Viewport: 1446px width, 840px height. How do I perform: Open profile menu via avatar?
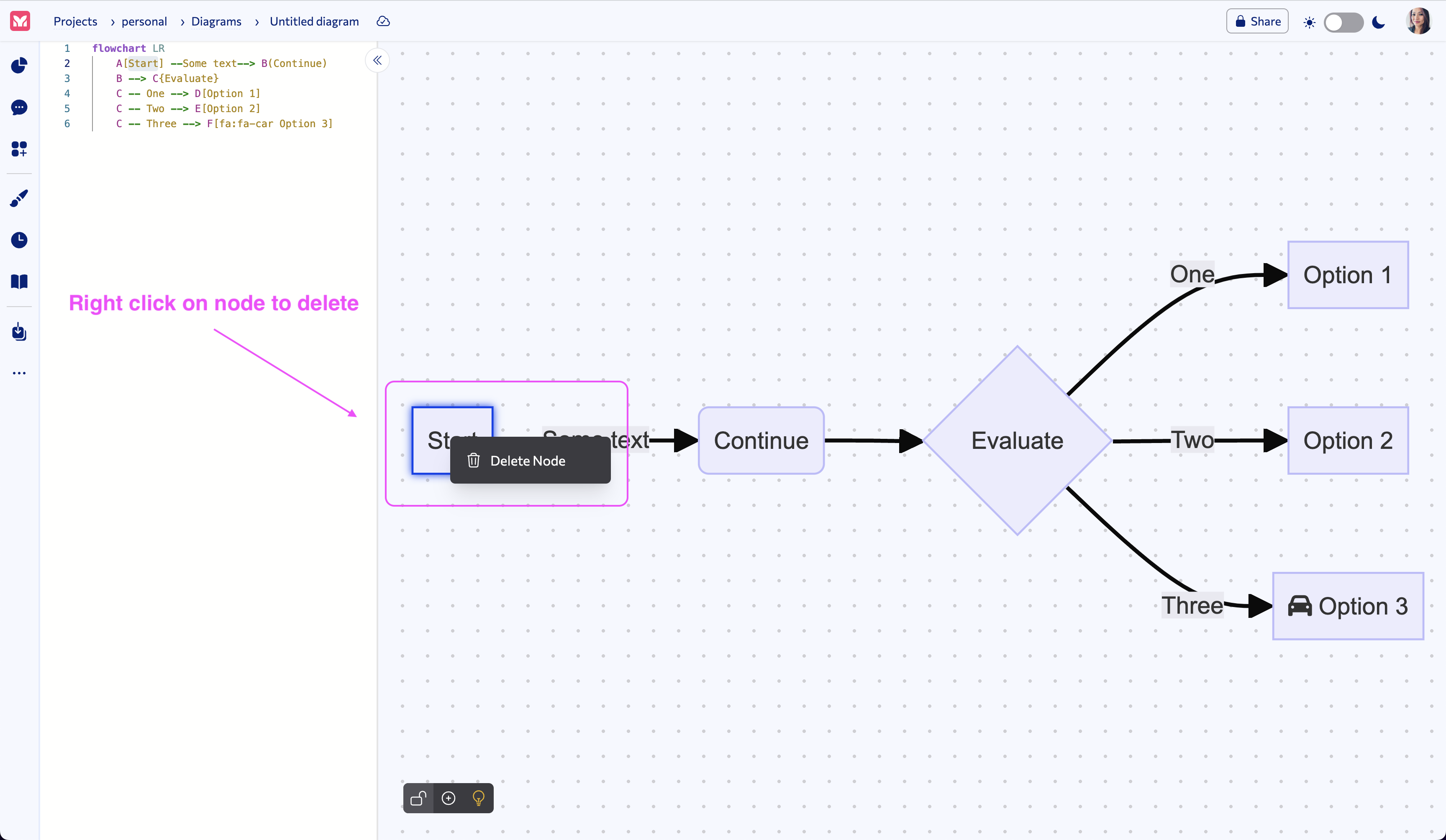pos(1418,21)
